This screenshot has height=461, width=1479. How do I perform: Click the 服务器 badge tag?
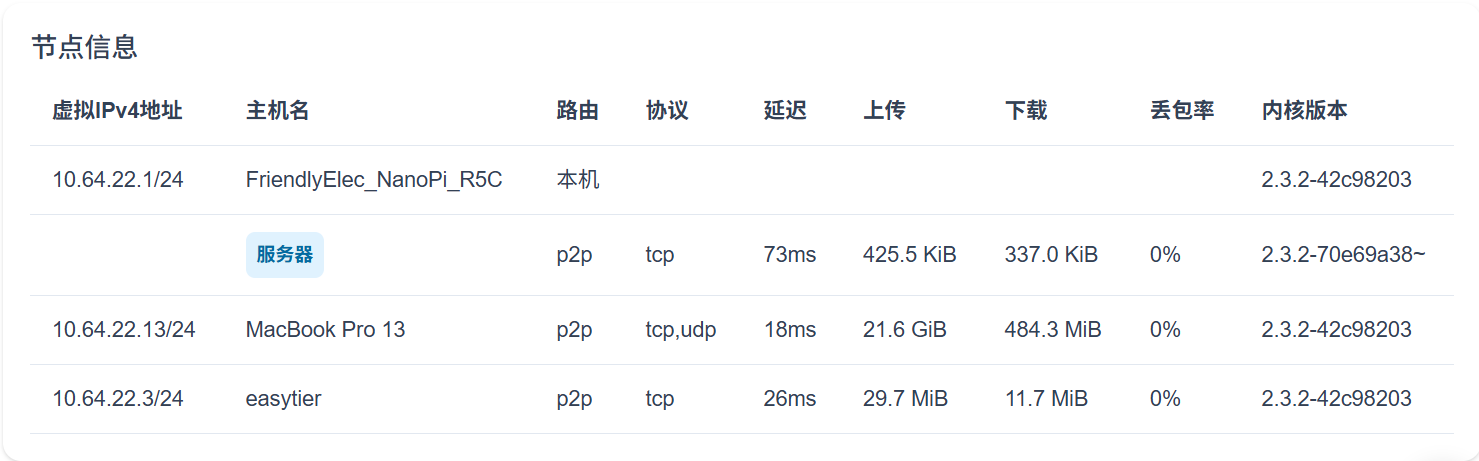[x=285, y=255]
